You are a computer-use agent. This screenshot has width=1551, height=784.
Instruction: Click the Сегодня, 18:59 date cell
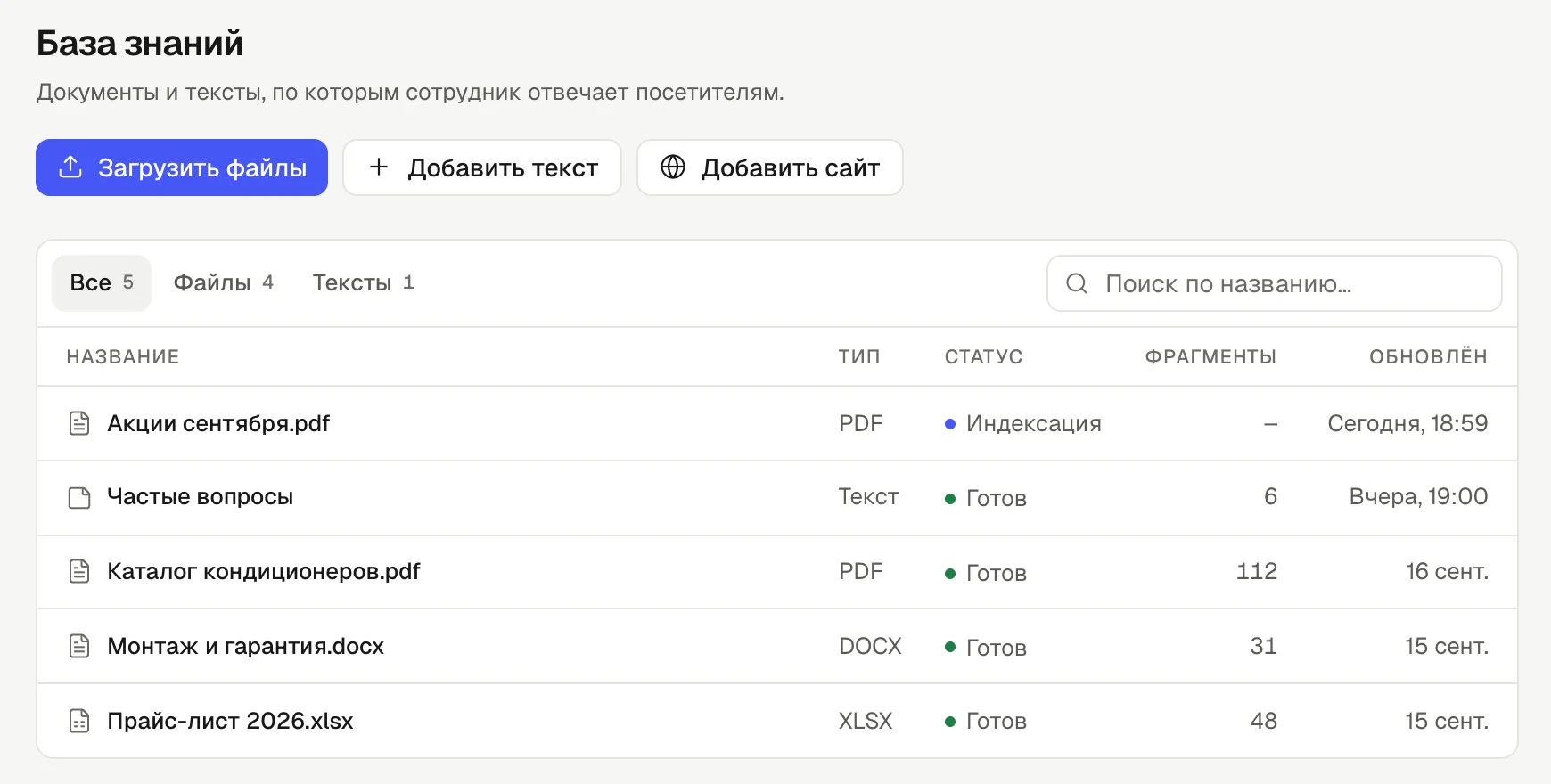coord(1407,423)
